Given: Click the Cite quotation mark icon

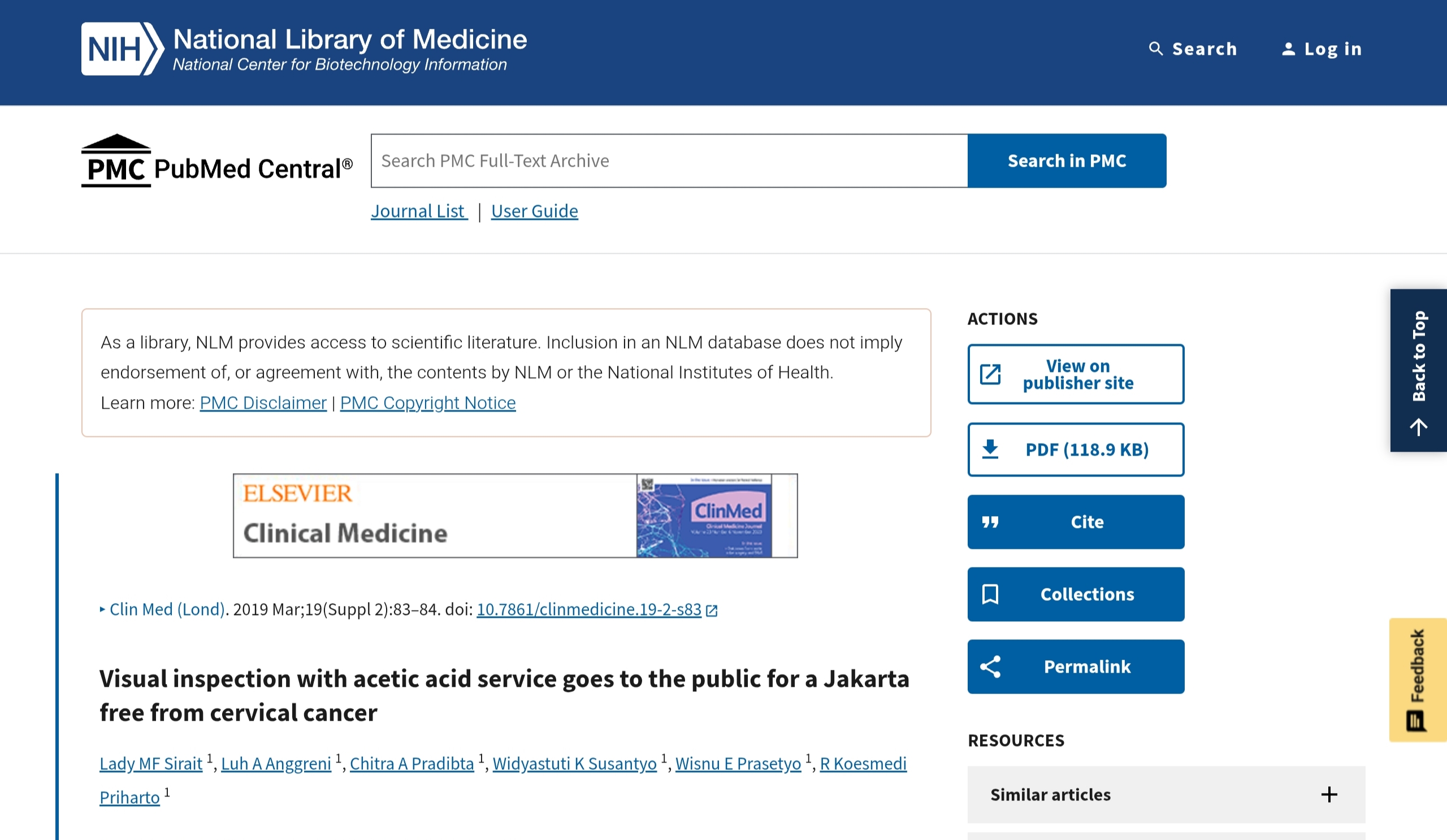Looking at the screenshot, I should pos(990,522).
